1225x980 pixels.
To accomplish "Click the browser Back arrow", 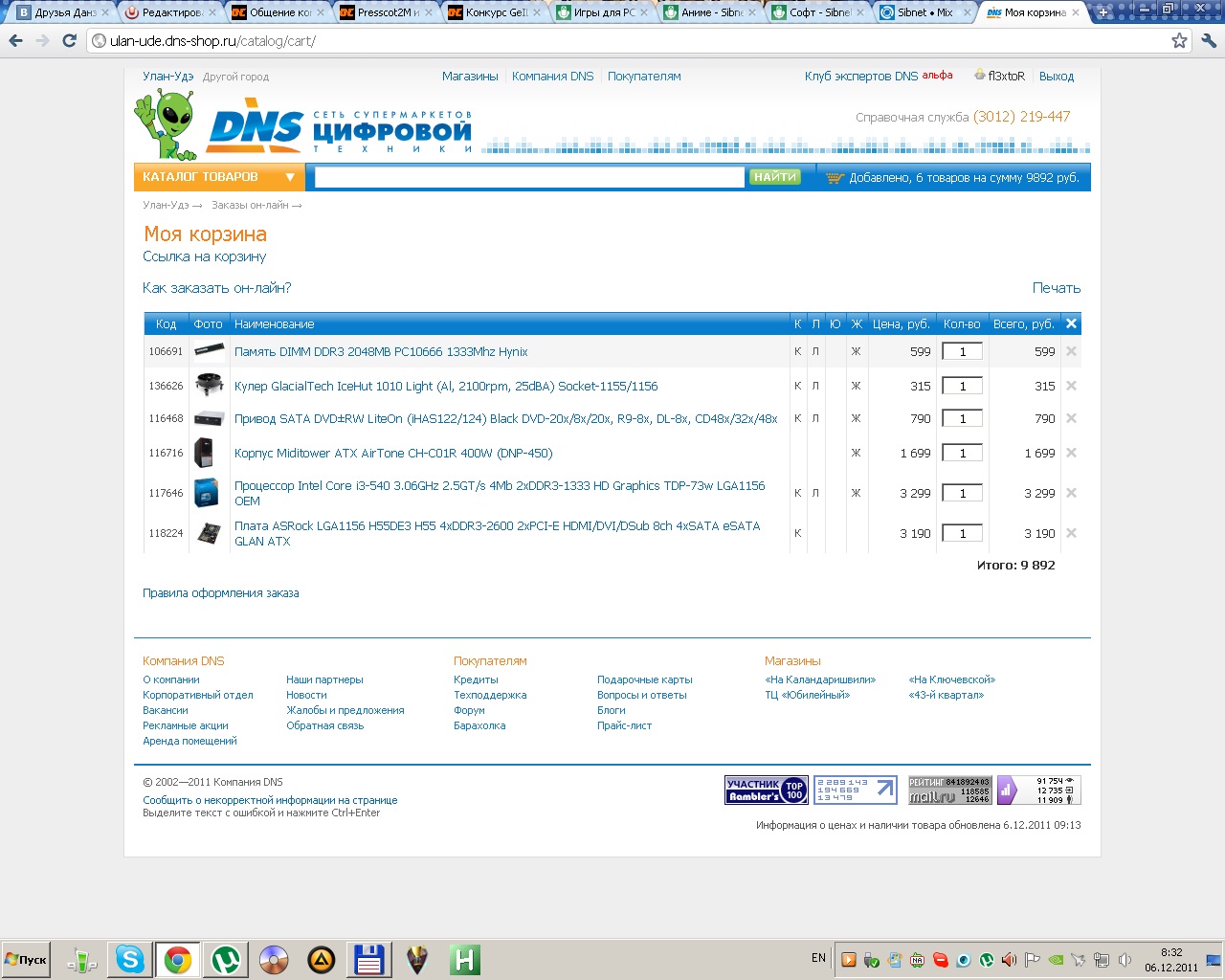I will click(15, 40).
